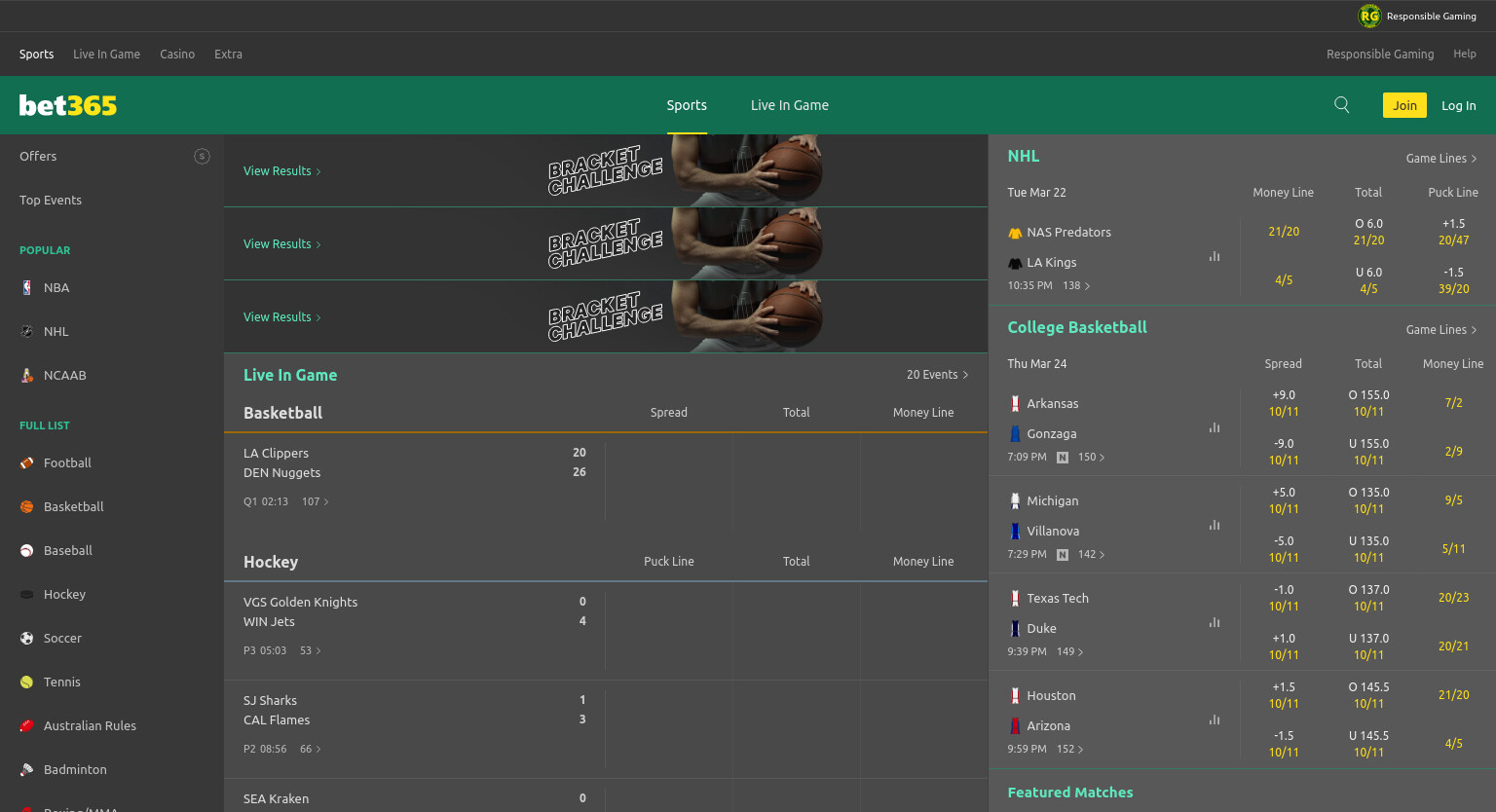Click the LA Kings team icon
Screen dimensions: 1496x812
1015,263
